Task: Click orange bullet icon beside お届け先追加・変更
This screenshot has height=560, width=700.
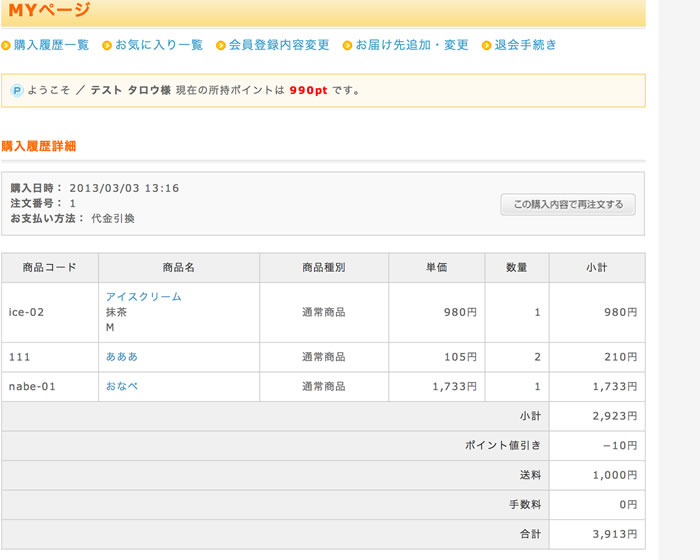Action: (347, 46)
